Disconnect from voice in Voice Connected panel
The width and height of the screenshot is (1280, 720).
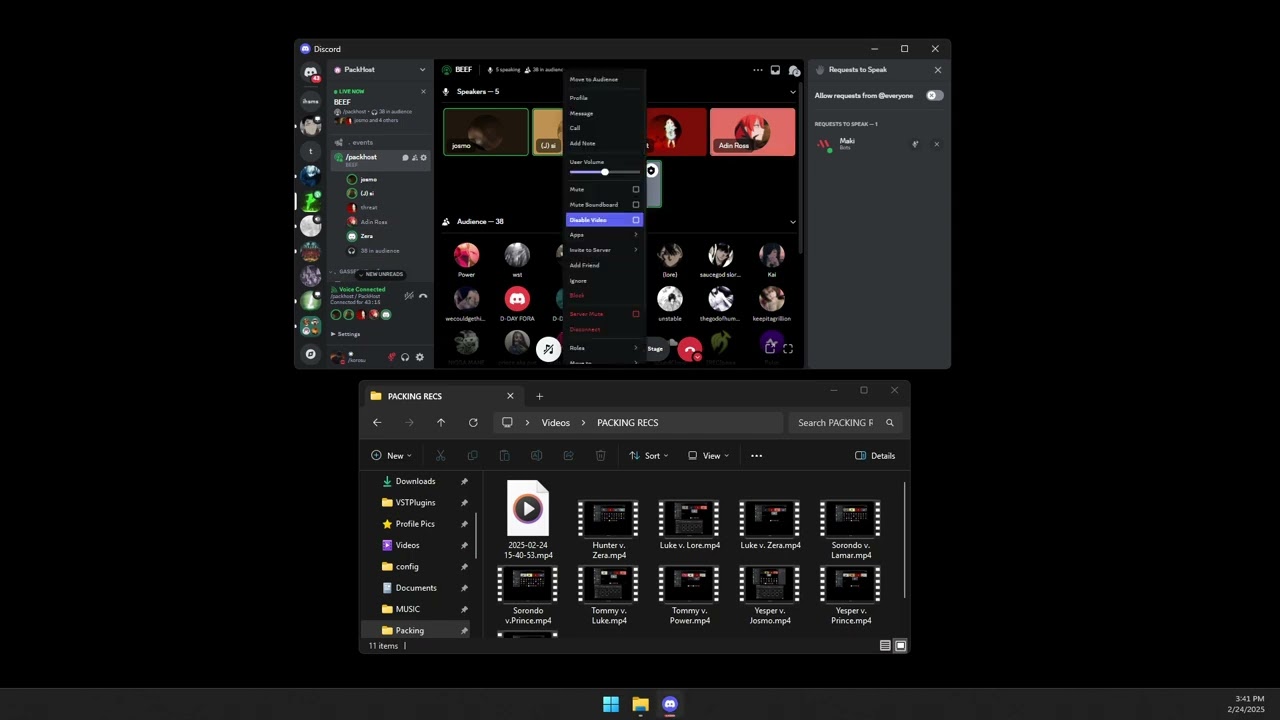click(423, 296)
